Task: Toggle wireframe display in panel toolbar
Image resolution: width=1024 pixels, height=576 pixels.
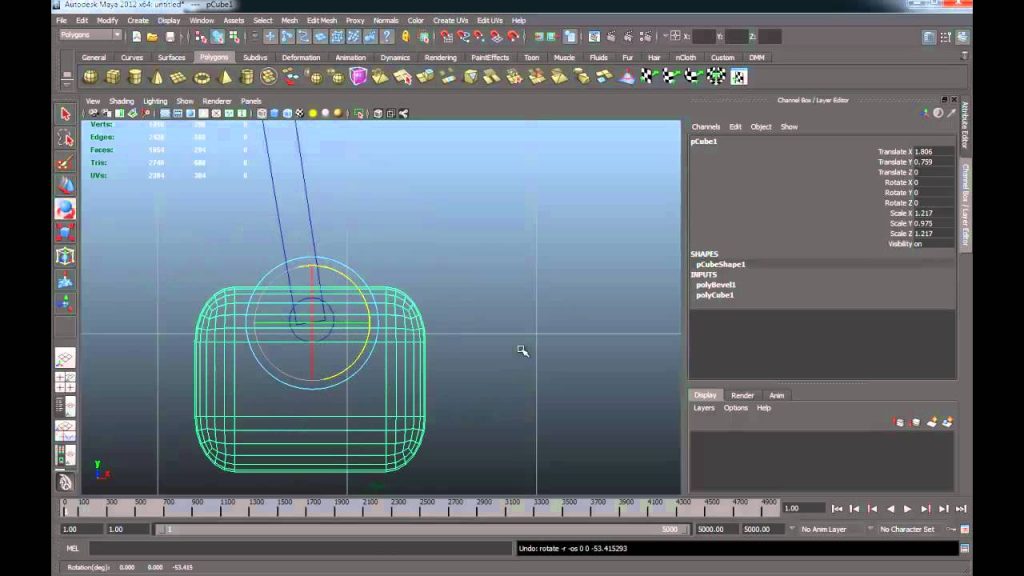Action: 262,114
